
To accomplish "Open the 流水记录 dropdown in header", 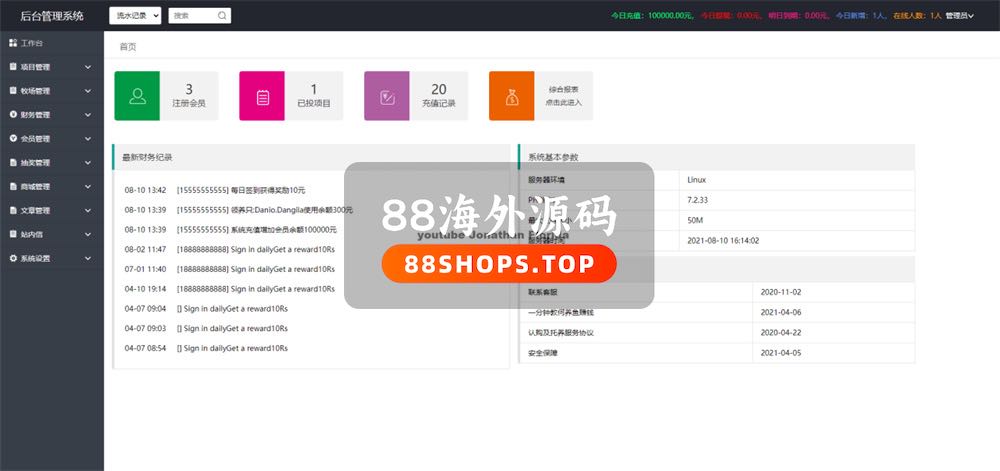I will pyautogui.click(x=135, y=16).
